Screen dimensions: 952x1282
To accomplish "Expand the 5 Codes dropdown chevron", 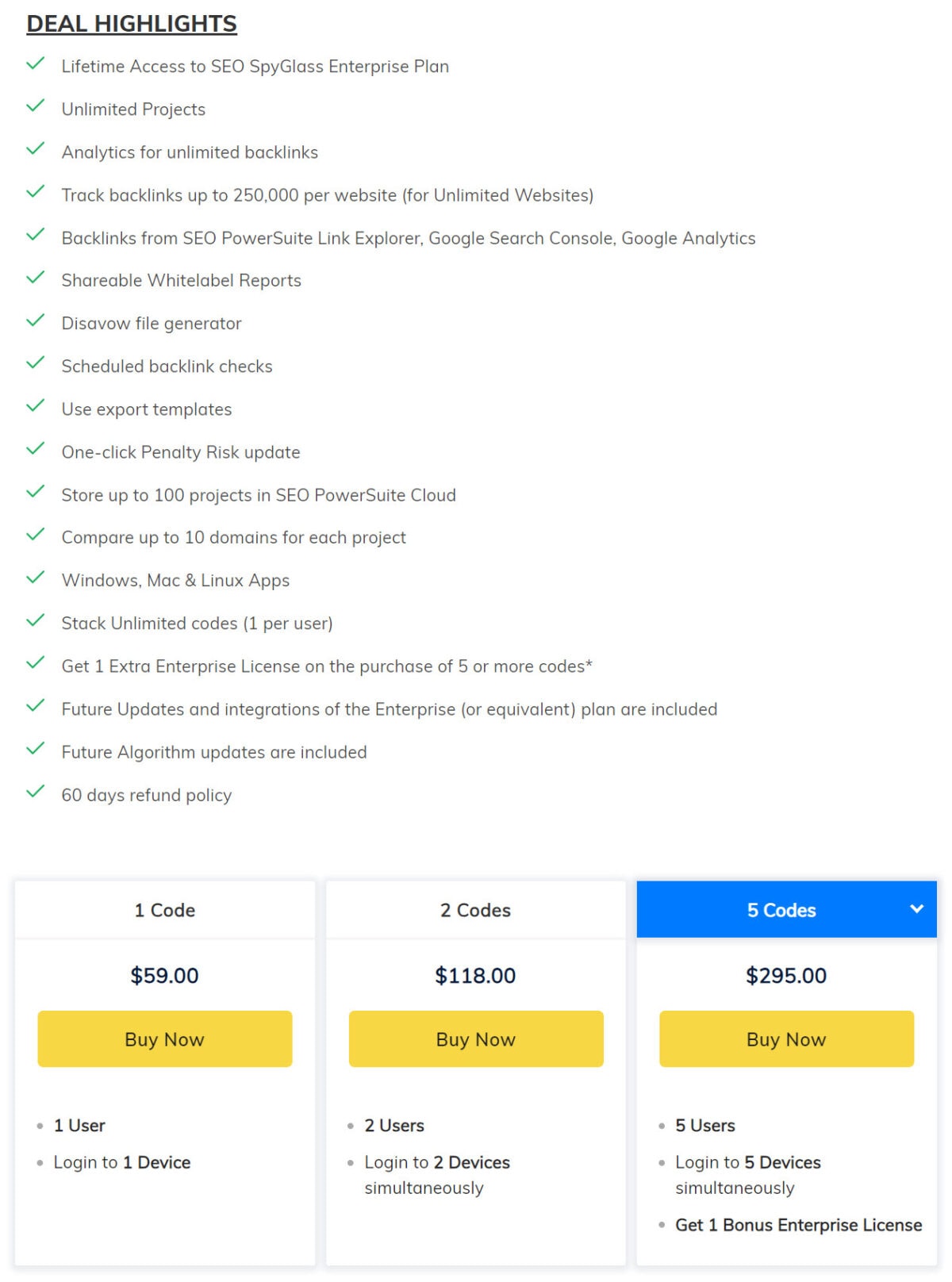I will click(916, 909).
